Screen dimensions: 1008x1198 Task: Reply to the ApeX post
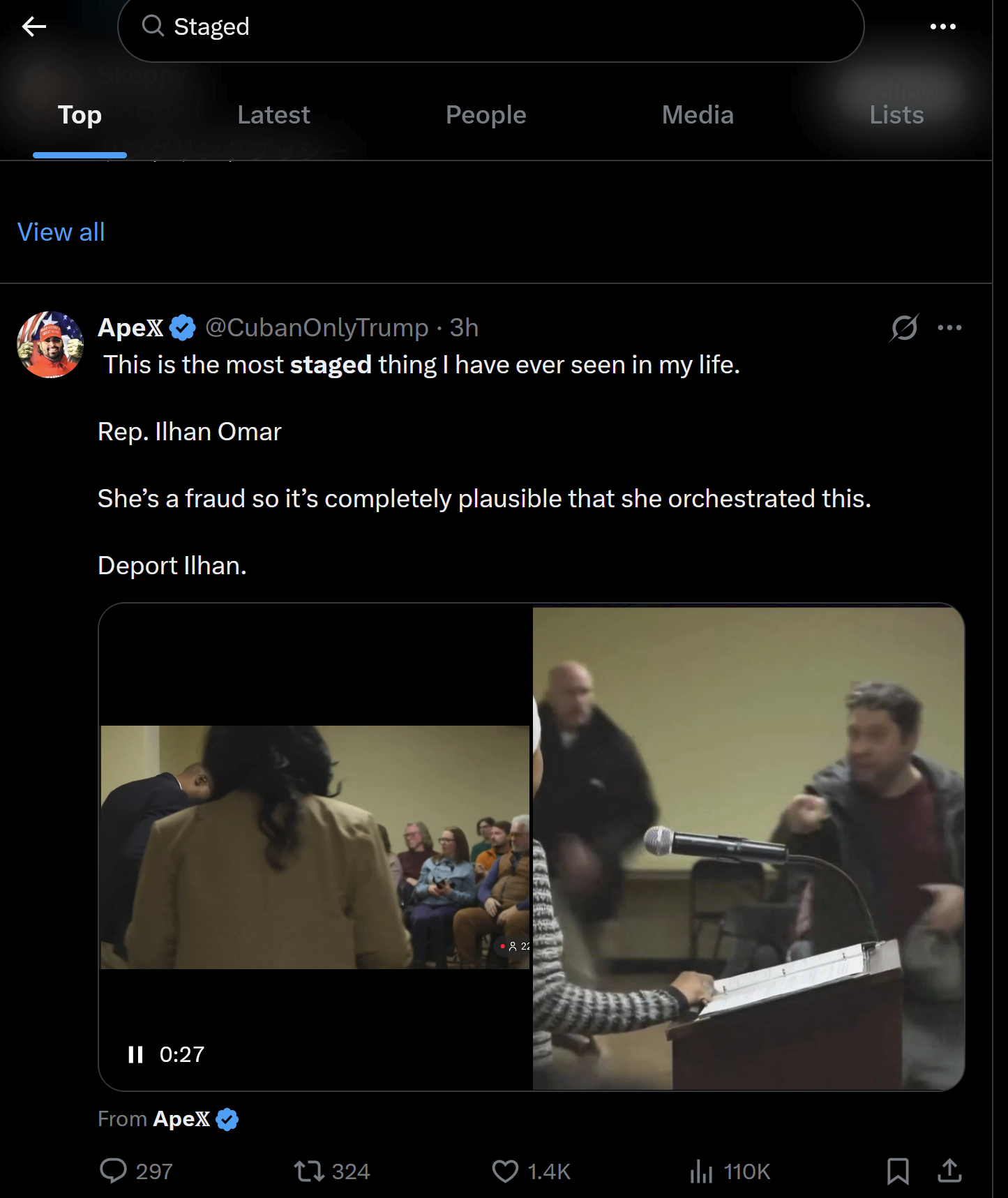(114, 1170)
